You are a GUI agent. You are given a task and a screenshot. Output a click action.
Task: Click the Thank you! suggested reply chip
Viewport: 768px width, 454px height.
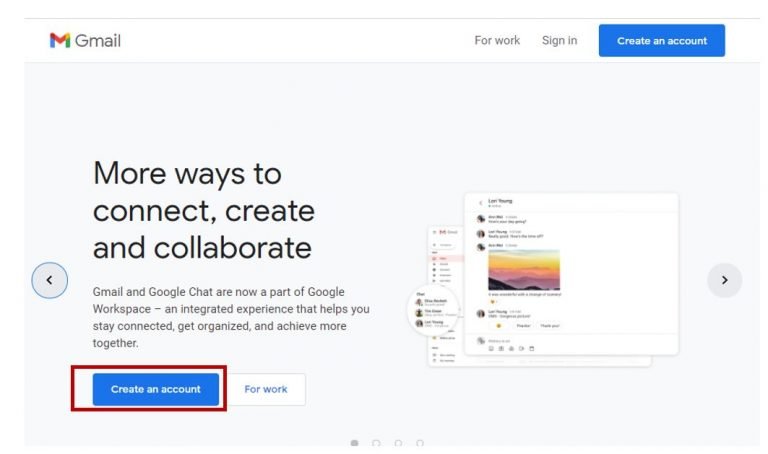550,326
